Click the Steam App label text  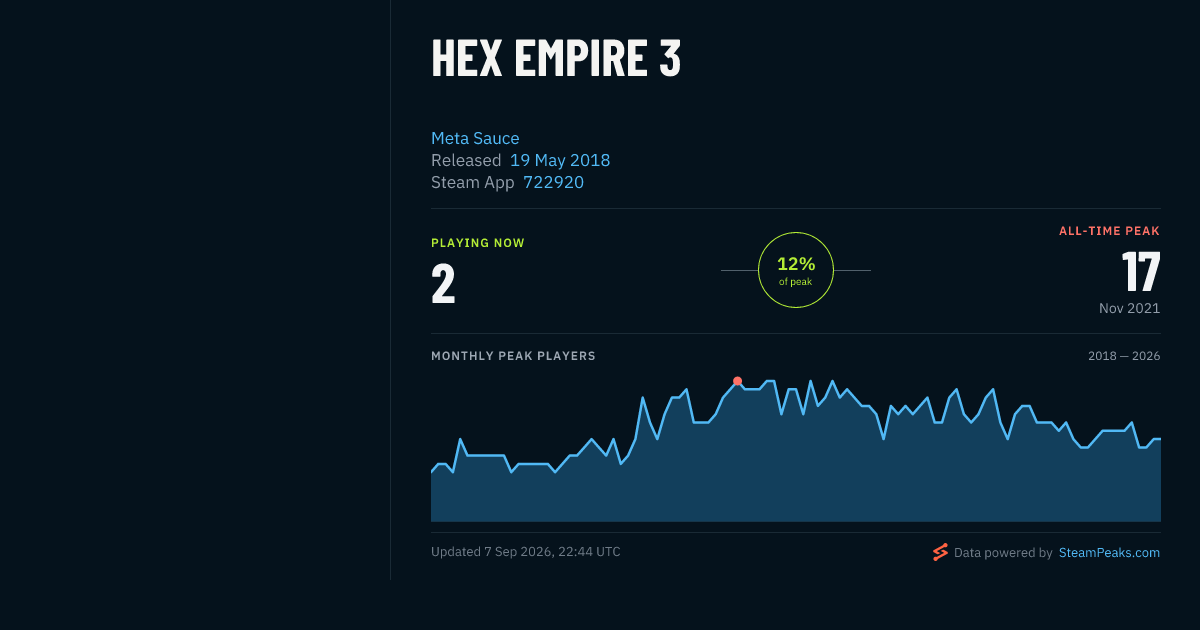pyautogui.click(x=473, y=182)
